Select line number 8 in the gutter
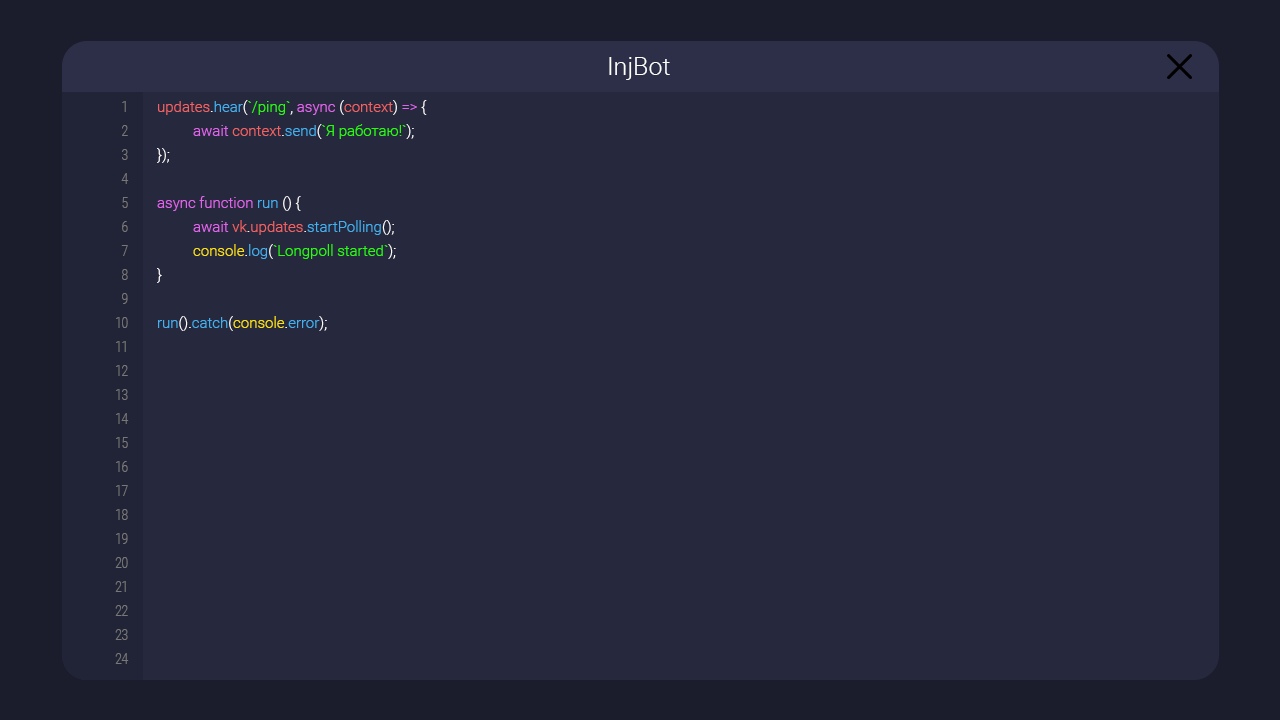This screenshot has width=1280, height=720. tap(124, 275)
